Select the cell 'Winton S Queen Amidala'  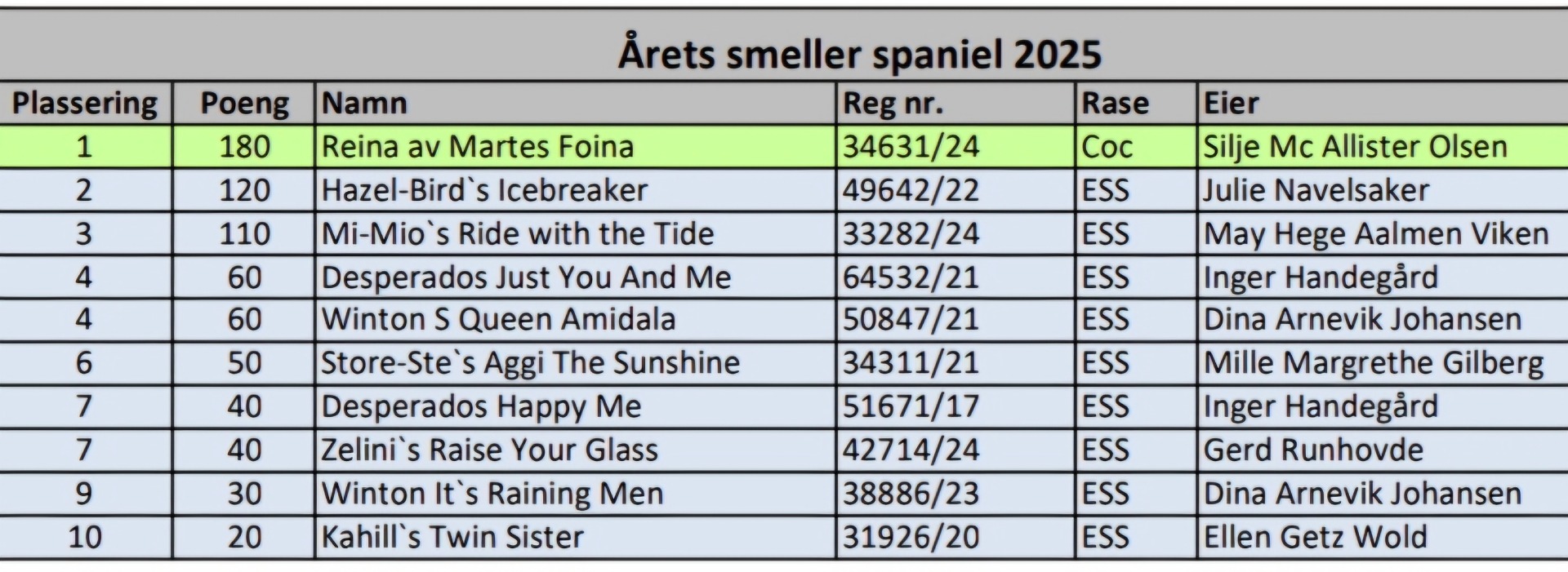click(x=498, y=319)
